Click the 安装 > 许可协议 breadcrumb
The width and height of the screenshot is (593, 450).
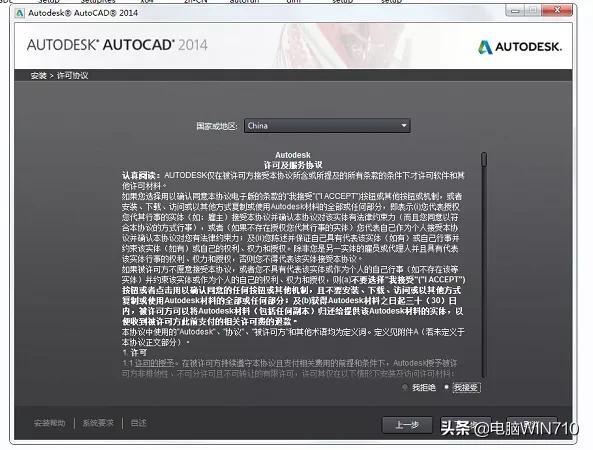(x=59, y=76)
